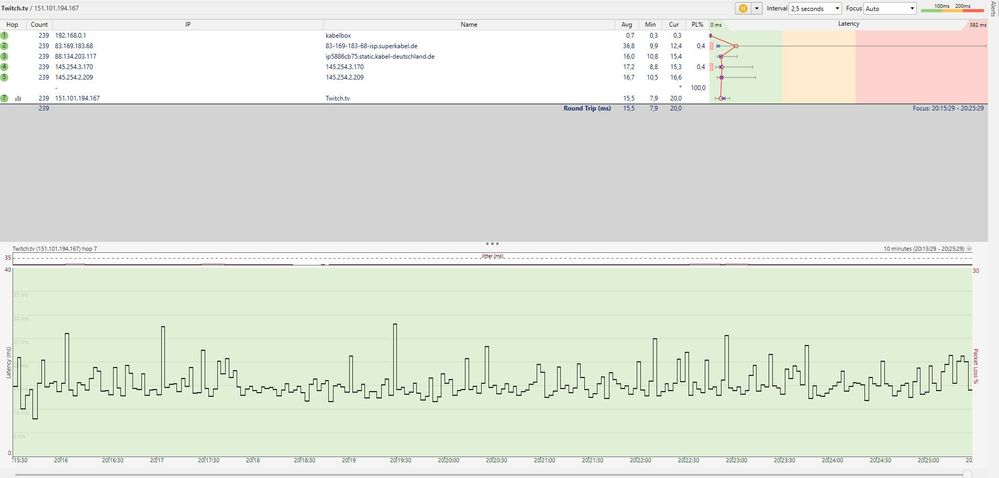Sort by the Hop column header
Viewport: 999px width, 478px height.
[12, 24]
